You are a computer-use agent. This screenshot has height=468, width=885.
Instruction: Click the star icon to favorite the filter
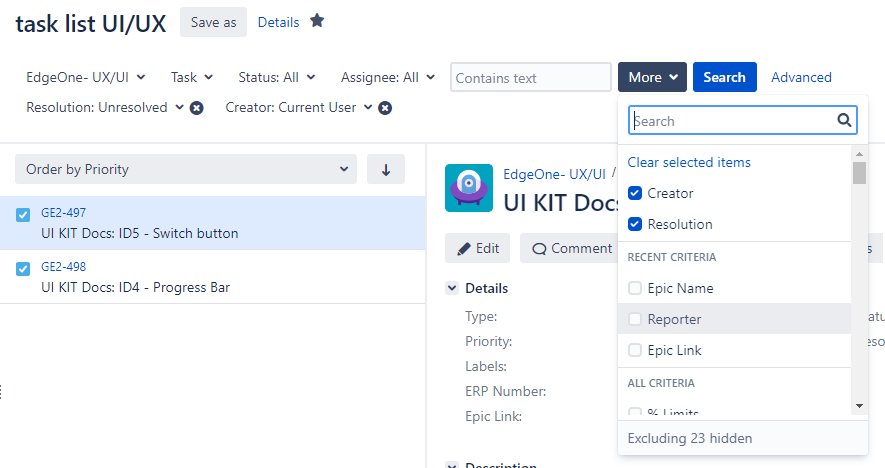317,21
